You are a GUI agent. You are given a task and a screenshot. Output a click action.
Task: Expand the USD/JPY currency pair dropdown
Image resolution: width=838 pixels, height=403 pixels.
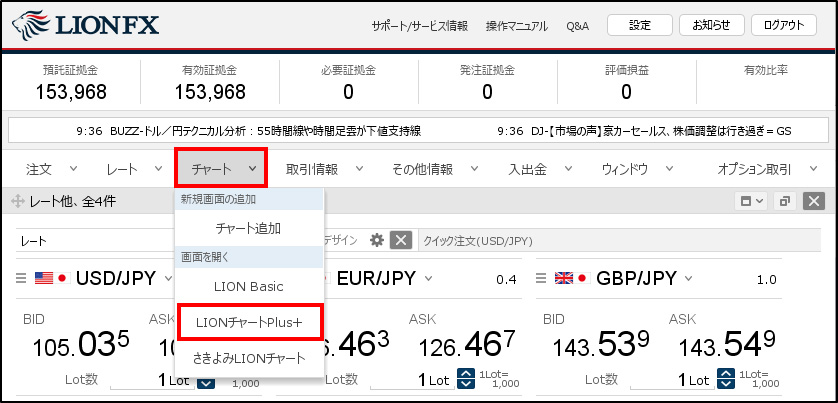(168, 278)
